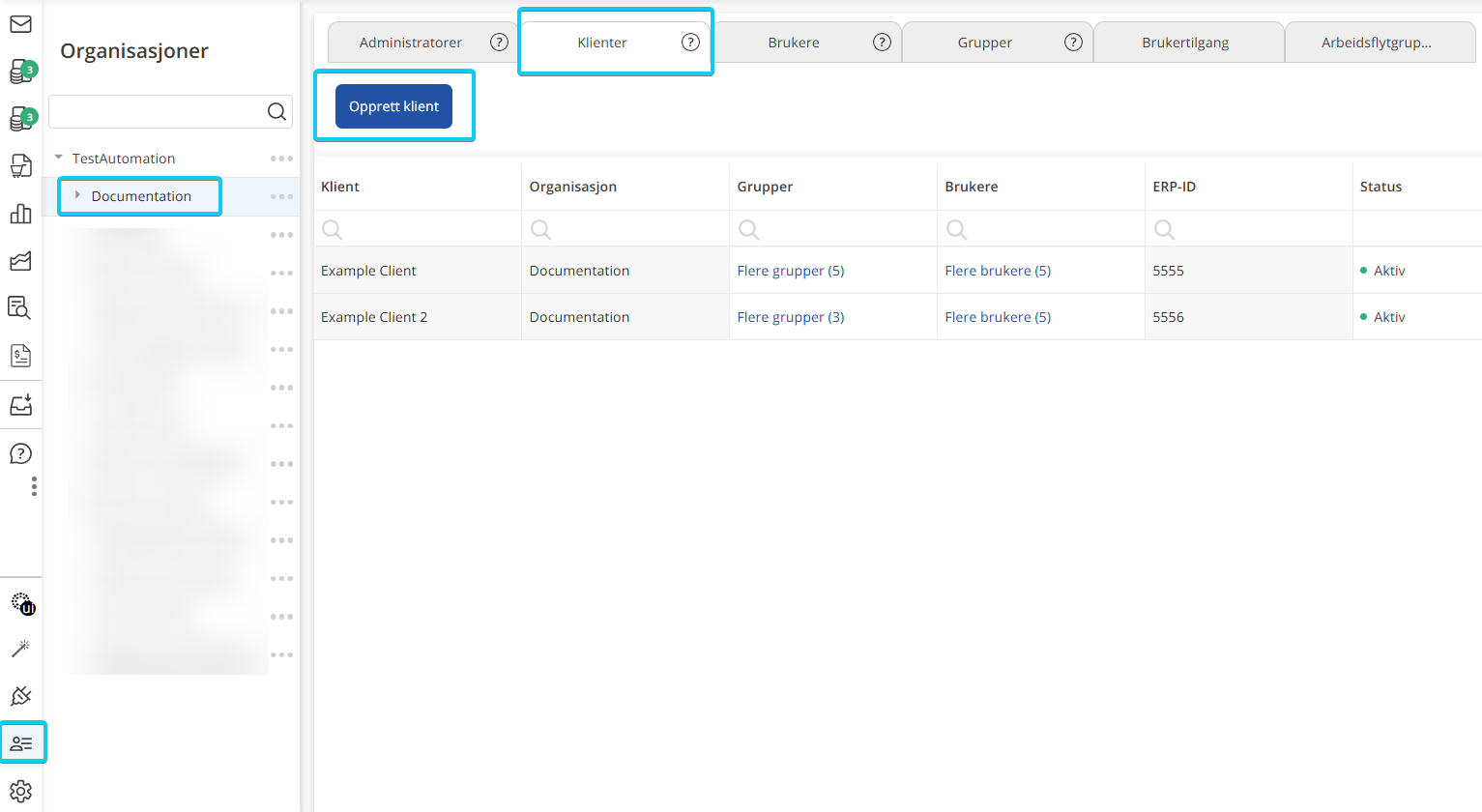Open Flere grupper (5) link for Example Client
This screenshot has height=812, width=1482.
[x=790, y=271]
